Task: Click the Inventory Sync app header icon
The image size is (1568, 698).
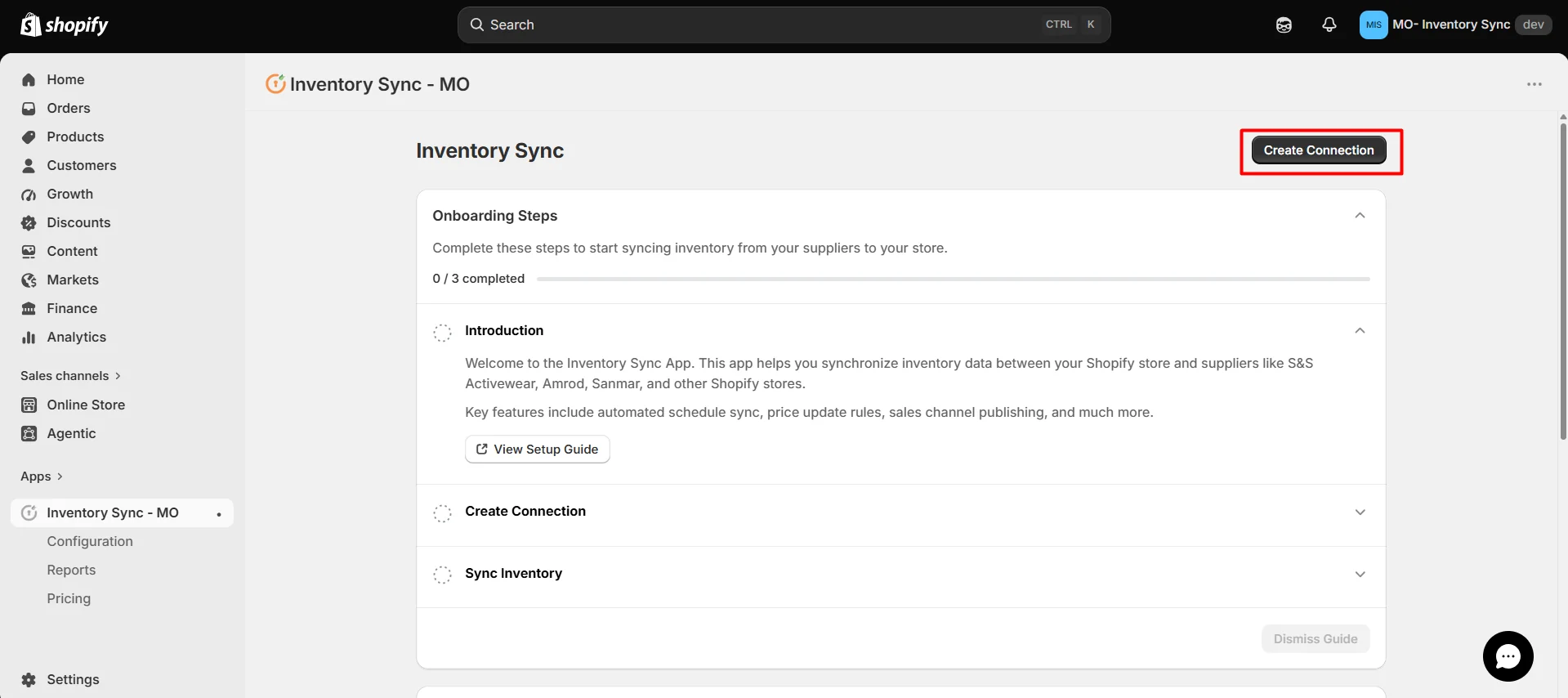Action: click(275, 83)
